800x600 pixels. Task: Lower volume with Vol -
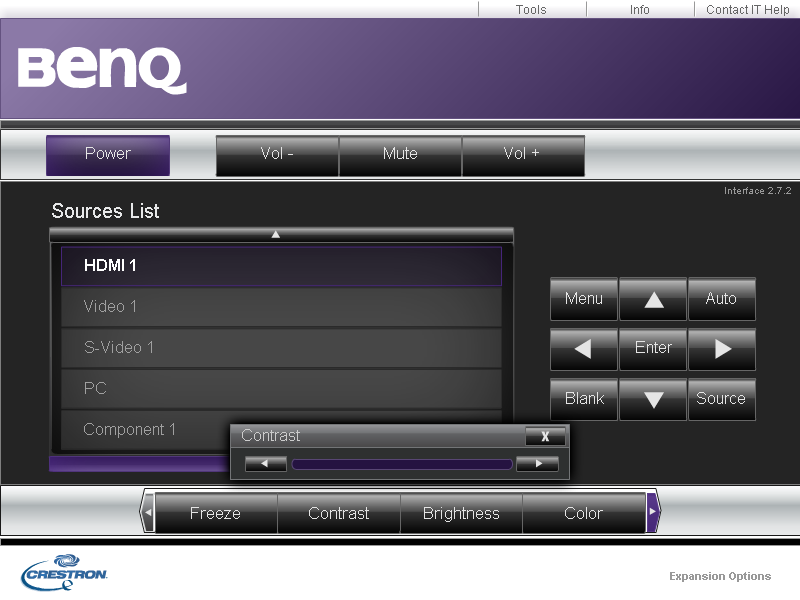pos(277,156)
